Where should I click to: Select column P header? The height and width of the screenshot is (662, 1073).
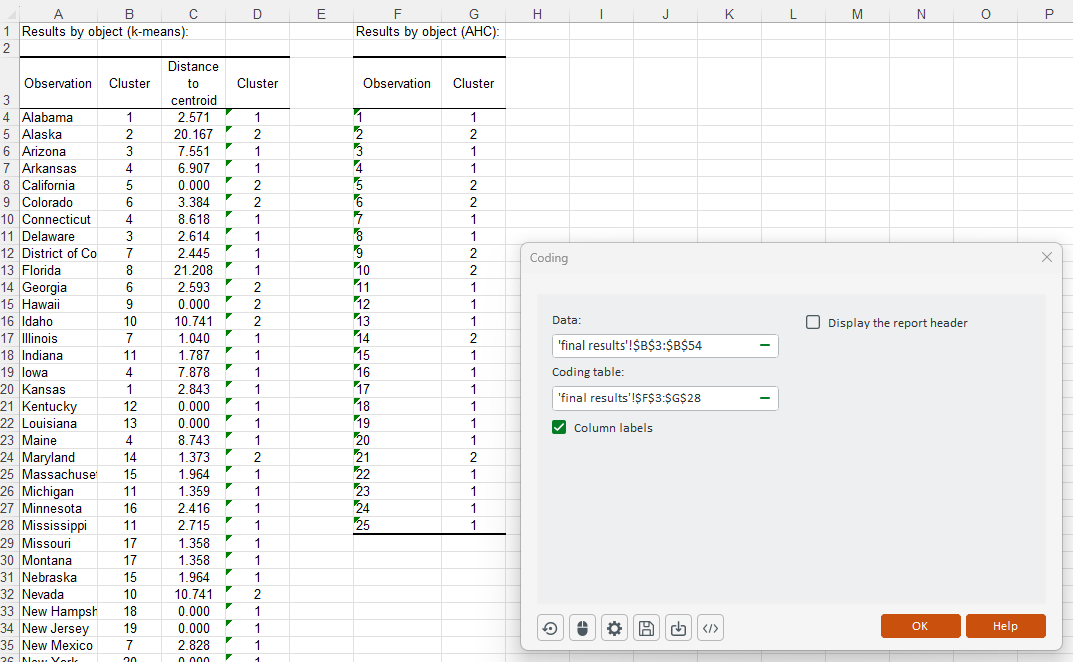(x=1049, y=14)
